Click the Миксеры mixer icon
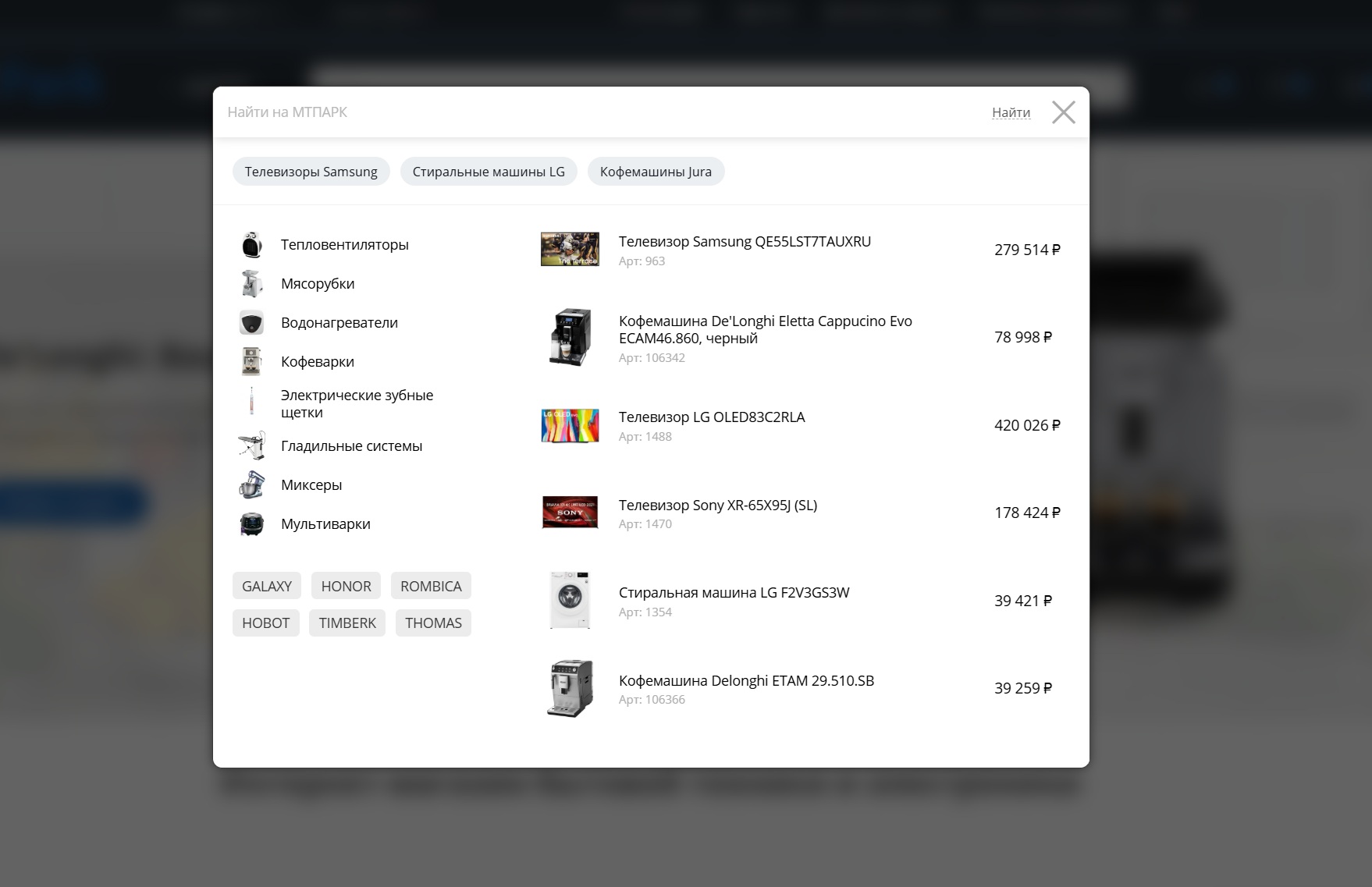The image size is (1372, 887). click(x=251, y=485)
